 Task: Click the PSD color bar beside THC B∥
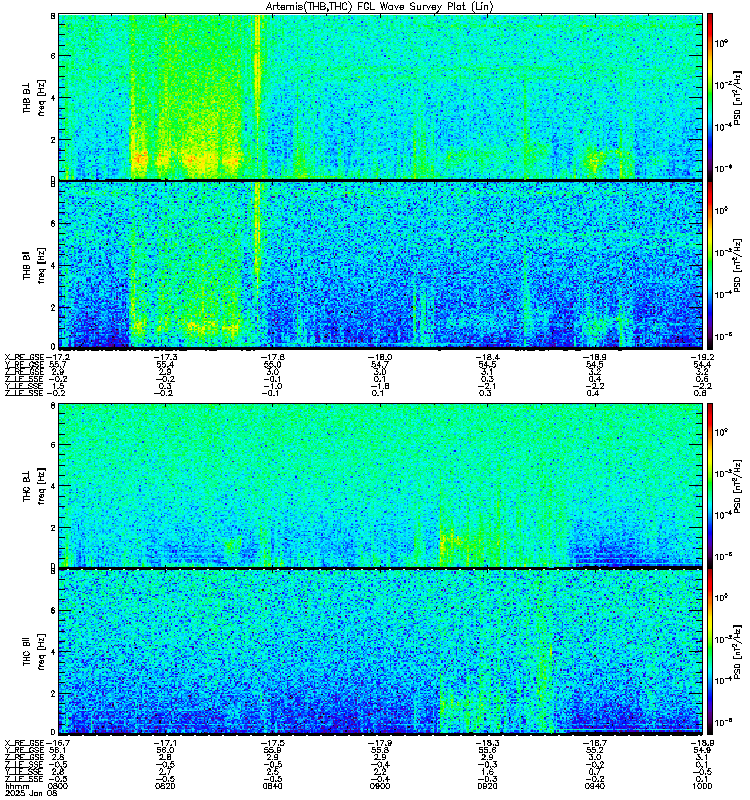click(x=709, y=652)
